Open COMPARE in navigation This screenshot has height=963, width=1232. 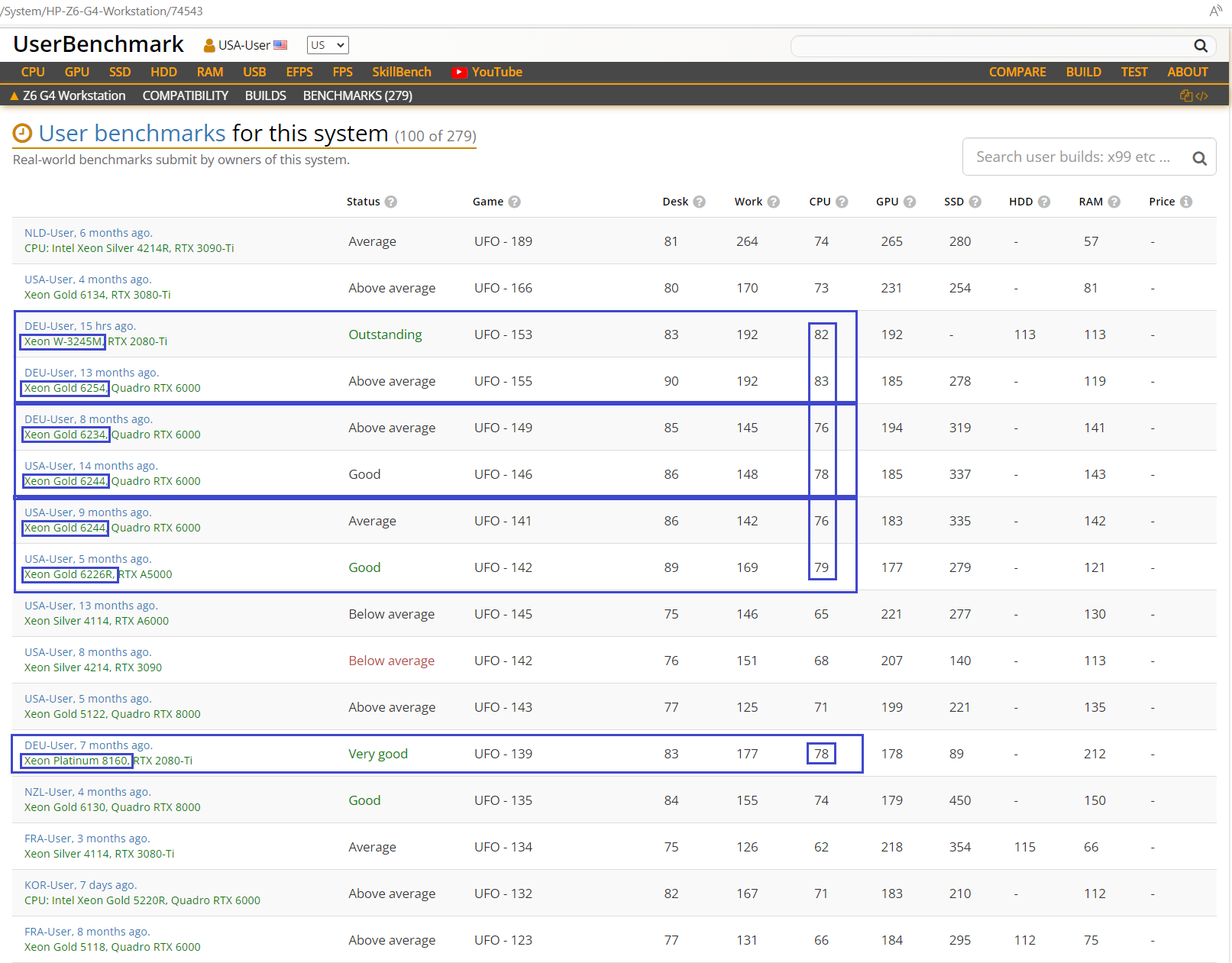click(1017, 72)
